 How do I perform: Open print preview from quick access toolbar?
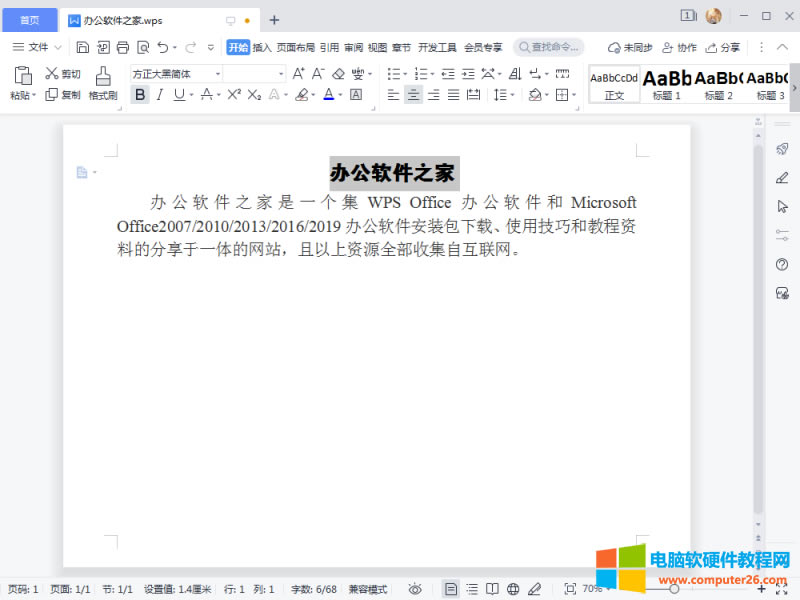(x=143, y=47)
